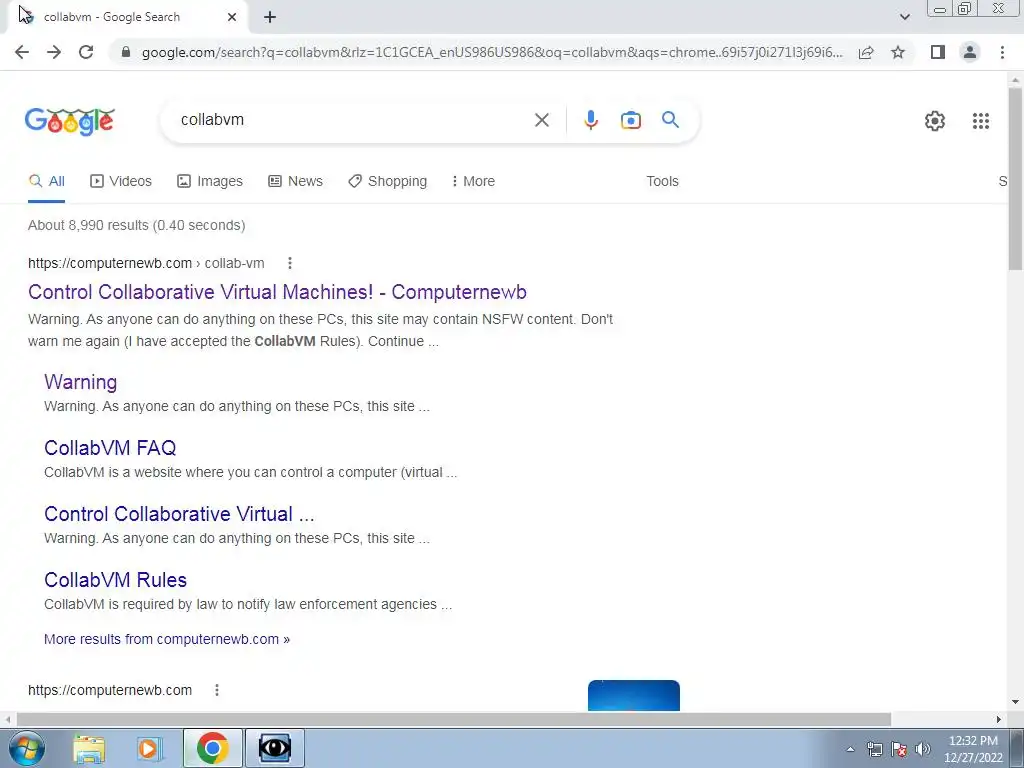
Task: Open the eye icon taskbar app
Action: pyautogui.click(x=274, y=748)
